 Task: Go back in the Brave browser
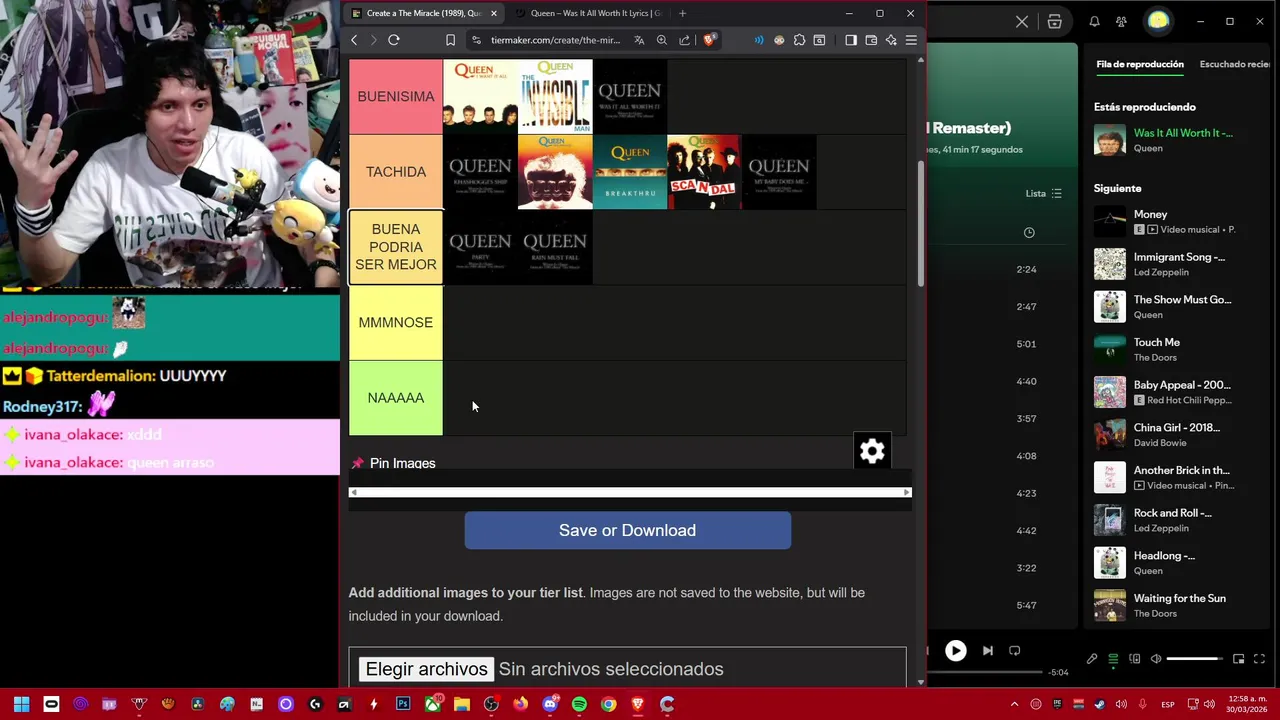coord(354,40)
